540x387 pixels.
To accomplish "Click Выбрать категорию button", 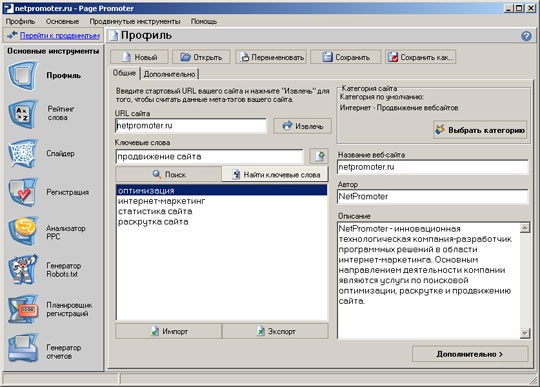I will 480,130.
